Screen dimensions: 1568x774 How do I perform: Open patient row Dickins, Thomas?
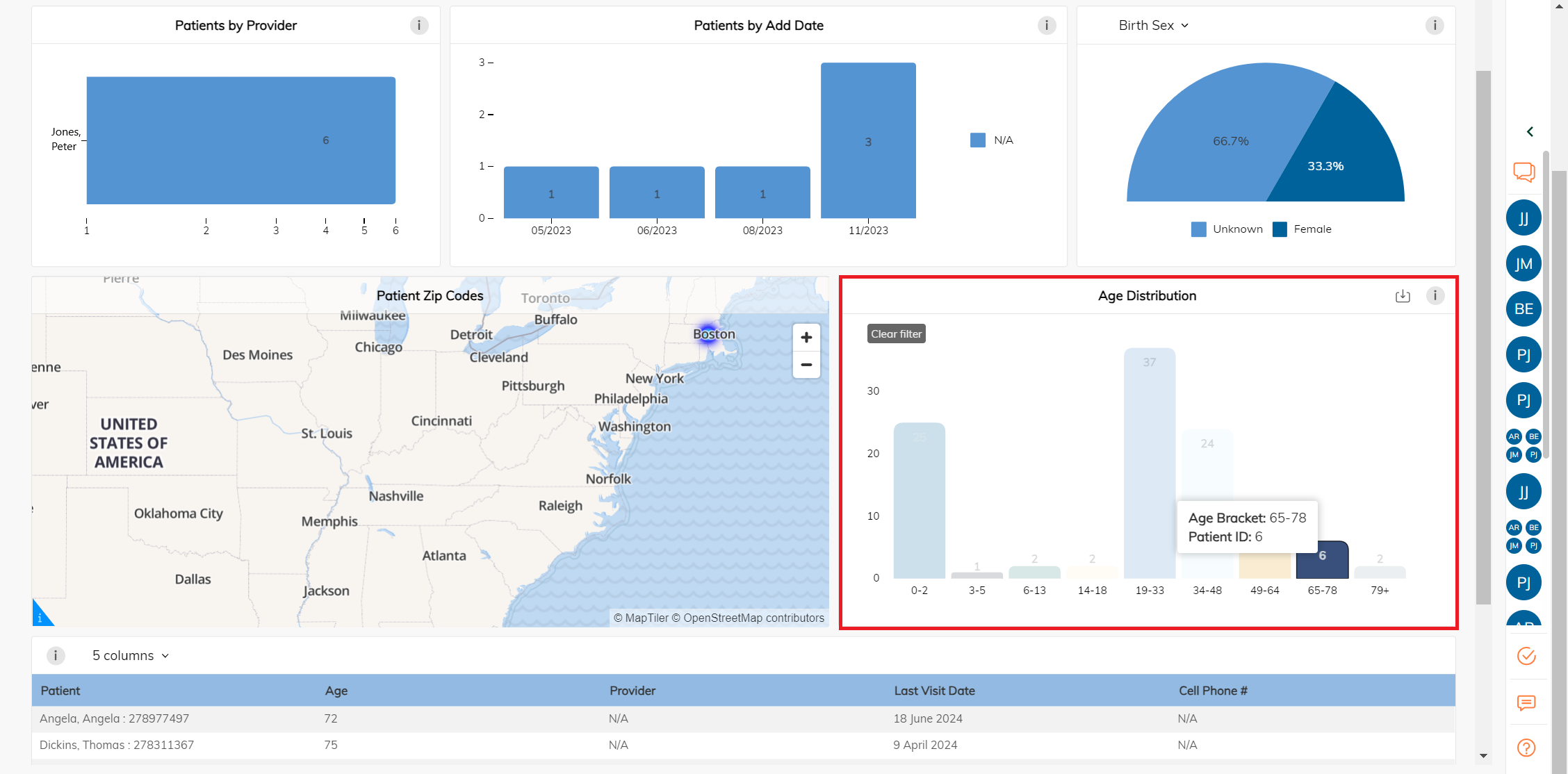(117, 745)
